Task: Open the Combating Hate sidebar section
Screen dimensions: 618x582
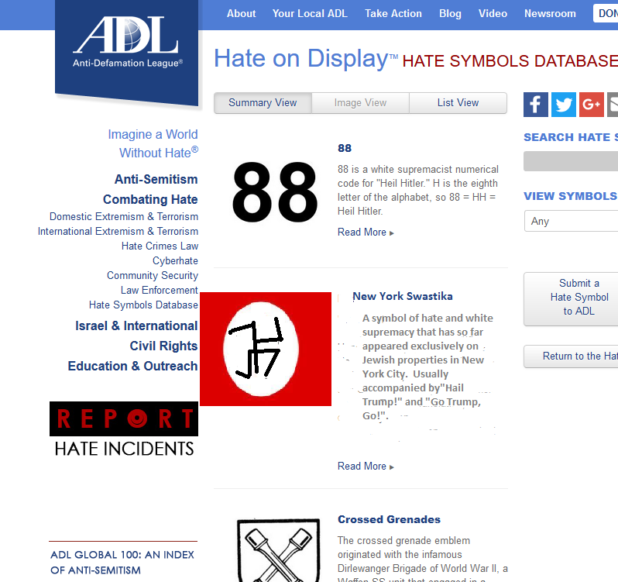Action: [x=150, y=199]
